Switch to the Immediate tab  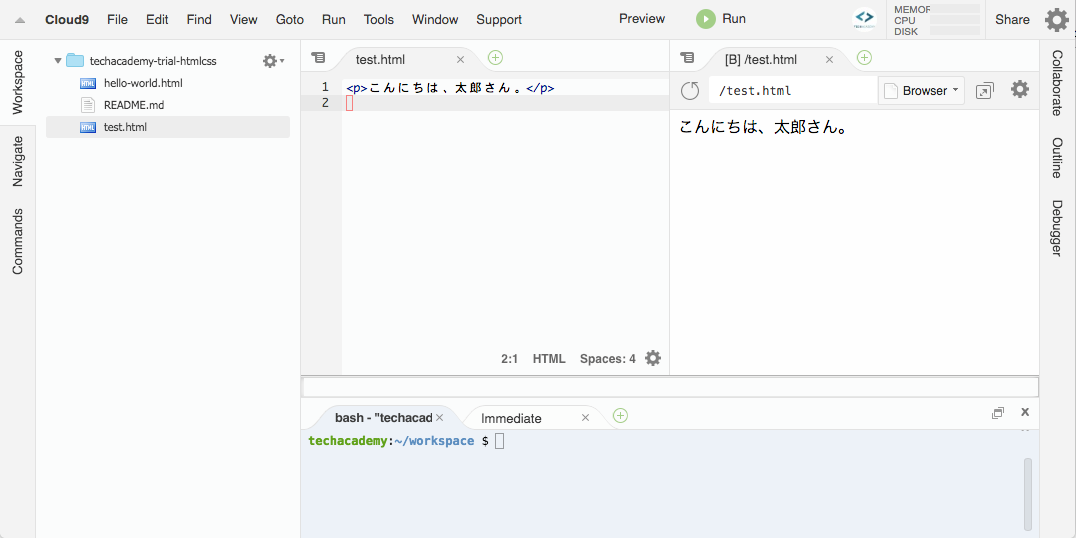click(x=511, y=418)
